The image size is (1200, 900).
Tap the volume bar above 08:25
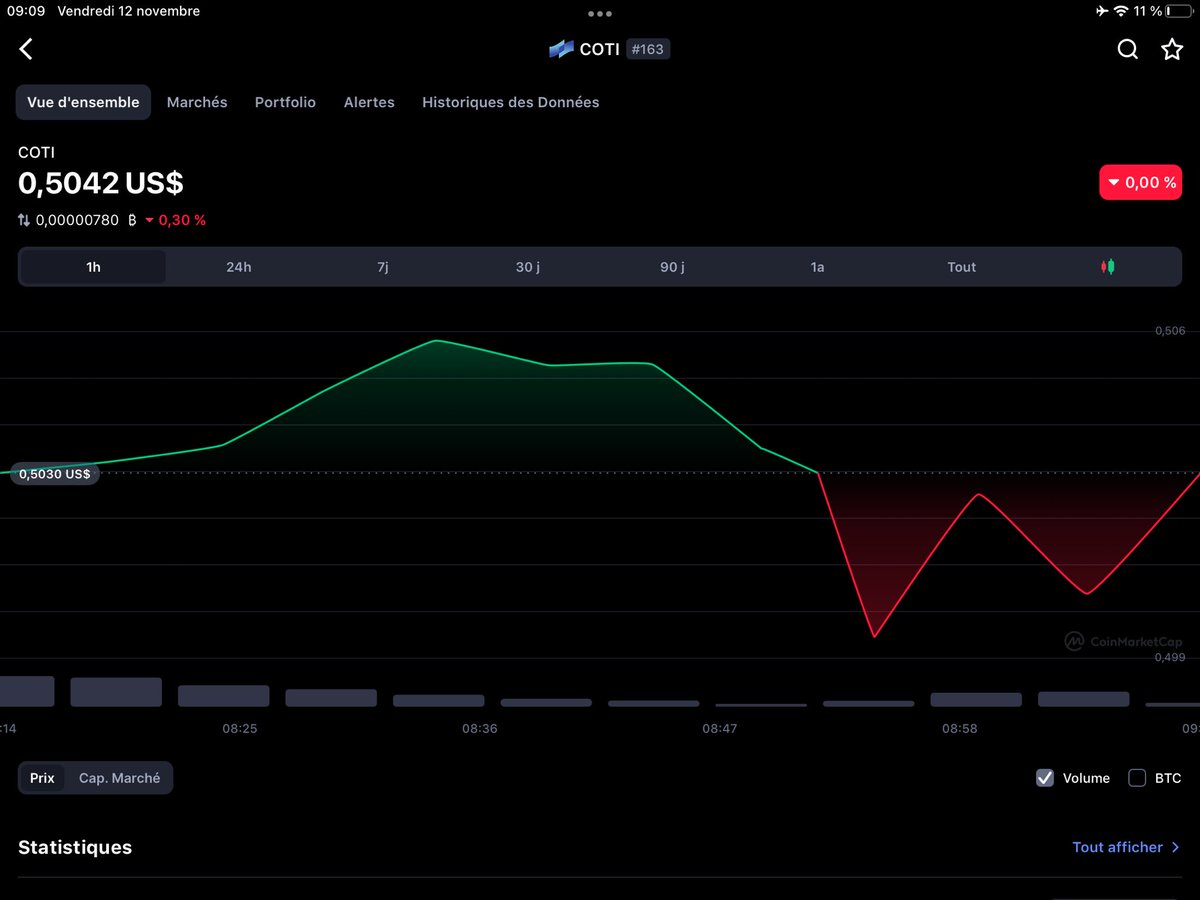pos(223,696)
